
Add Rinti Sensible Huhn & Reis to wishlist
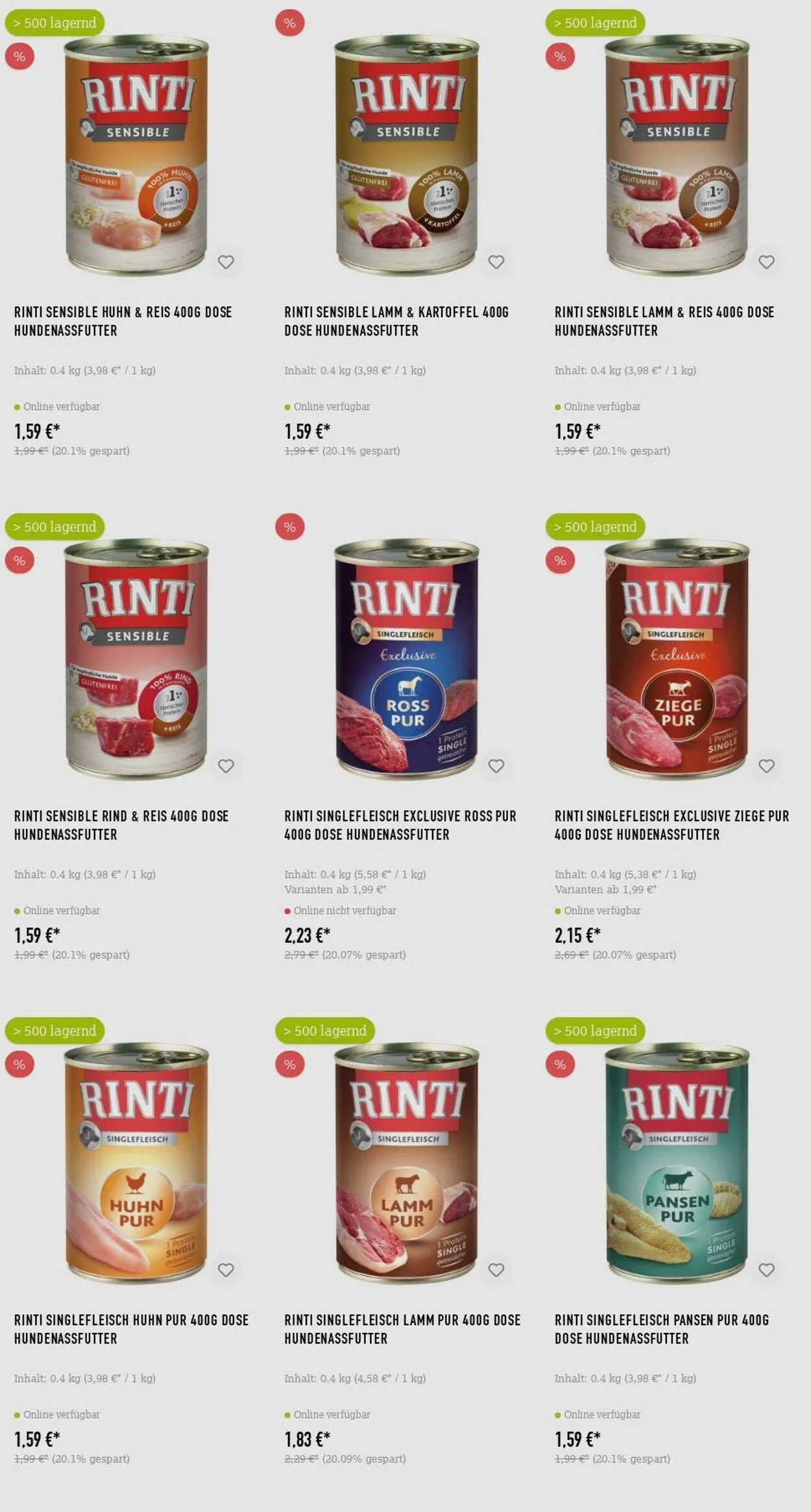click(x=226, y=262)
